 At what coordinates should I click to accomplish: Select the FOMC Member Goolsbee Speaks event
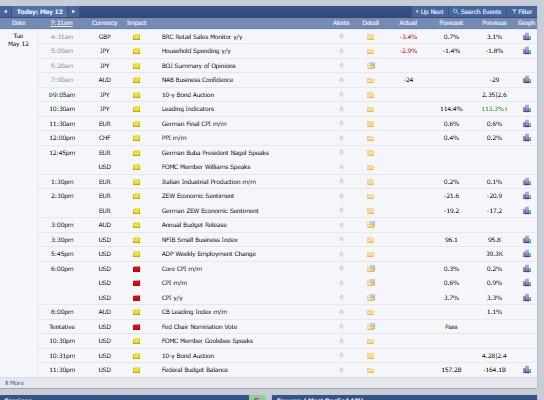click(207, 341)
